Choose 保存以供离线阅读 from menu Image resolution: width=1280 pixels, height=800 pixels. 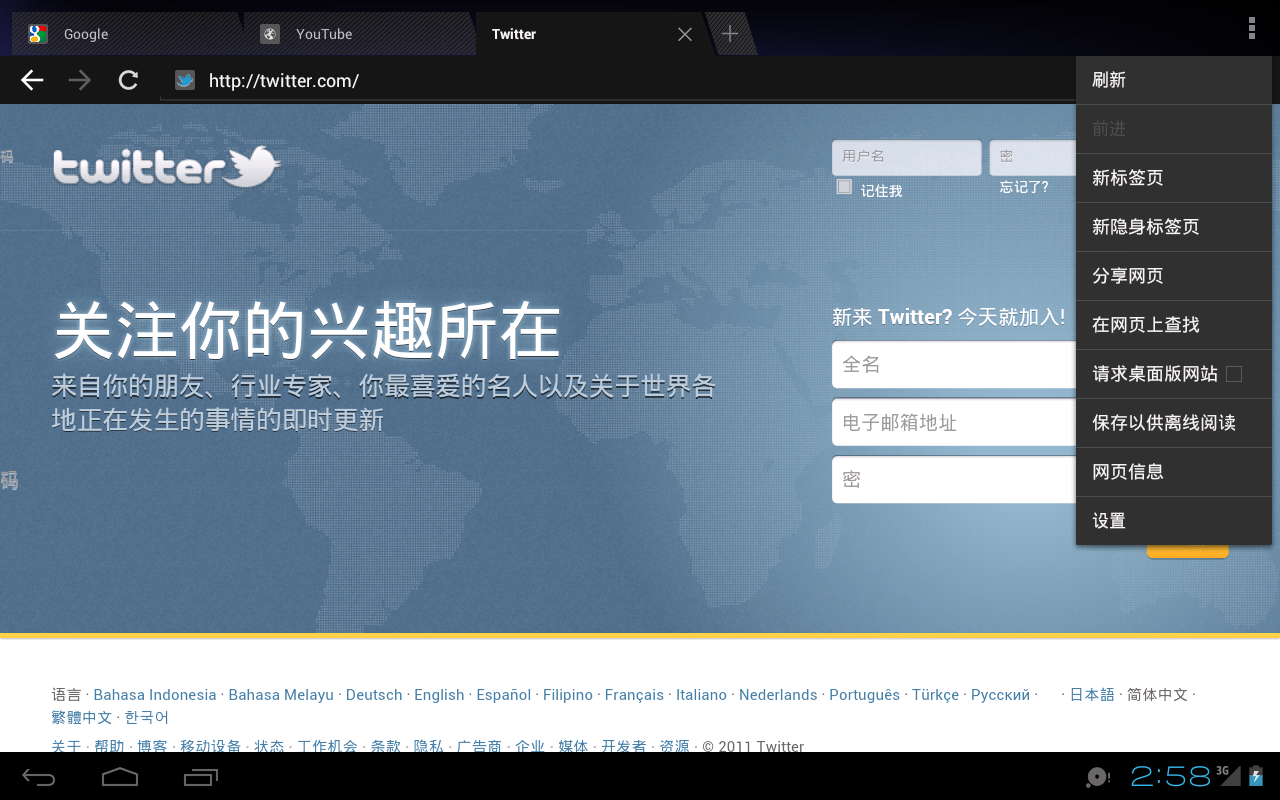tap(1174, 423)
